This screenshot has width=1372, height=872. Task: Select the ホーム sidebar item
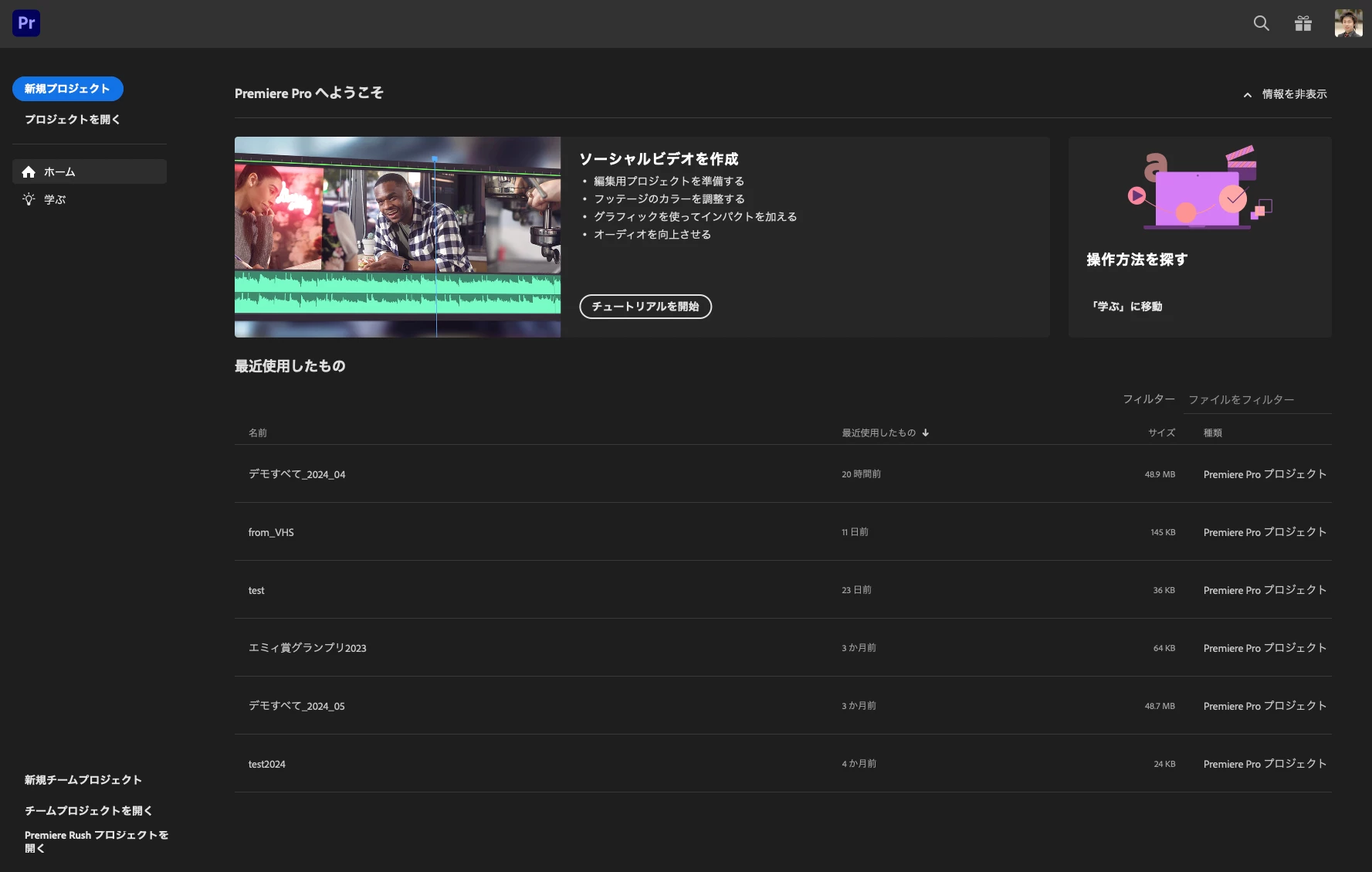pos(90,171)
